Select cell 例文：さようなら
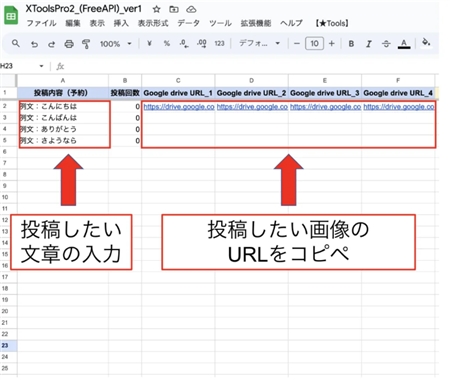This screenshot has width=450, height=380. pyautogui.click(x=63, y=140)
